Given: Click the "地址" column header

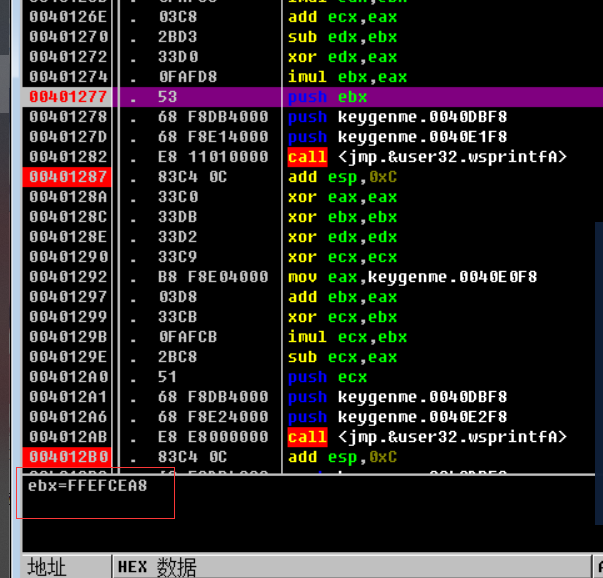Looking at the screenshot, I should (47, 567).
